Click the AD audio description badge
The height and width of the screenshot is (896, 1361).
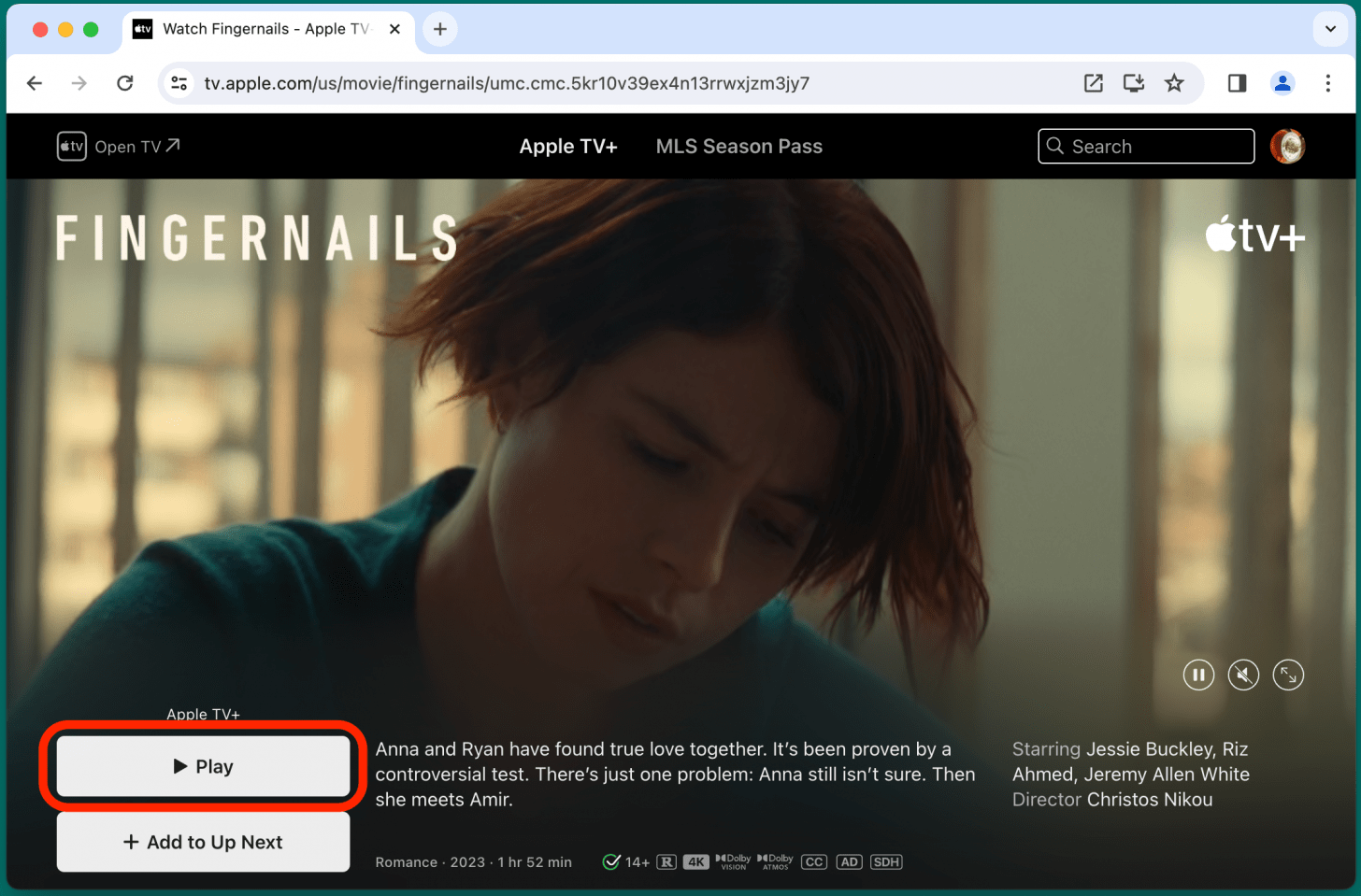click(849, 862)
